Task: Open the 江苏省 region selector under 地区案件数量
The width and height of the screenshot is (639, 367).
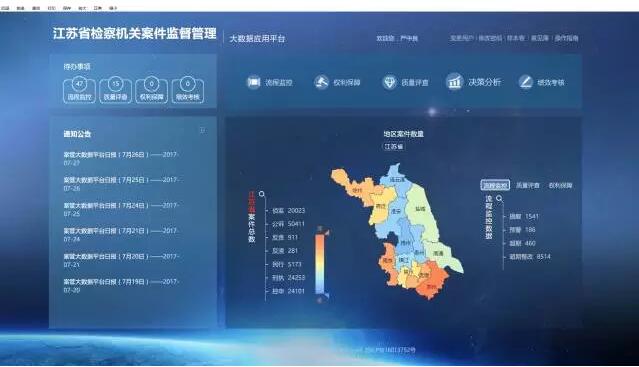Action: [x=393, y=146]
